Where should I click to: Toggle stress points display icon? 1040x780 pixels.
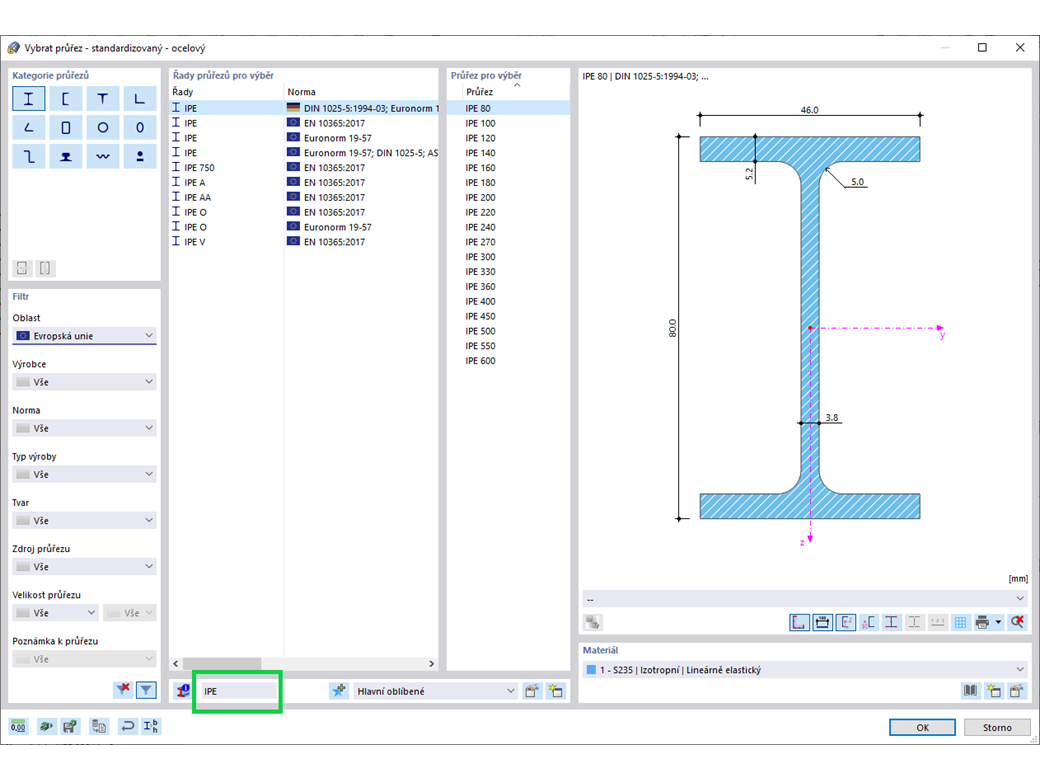coord(891,622)
